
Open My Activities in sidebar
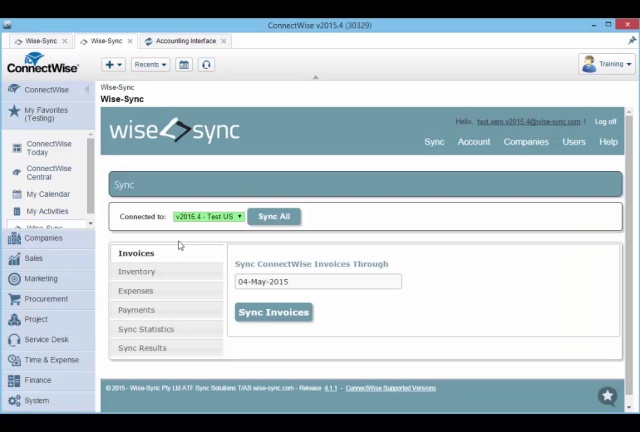(47, 212)
